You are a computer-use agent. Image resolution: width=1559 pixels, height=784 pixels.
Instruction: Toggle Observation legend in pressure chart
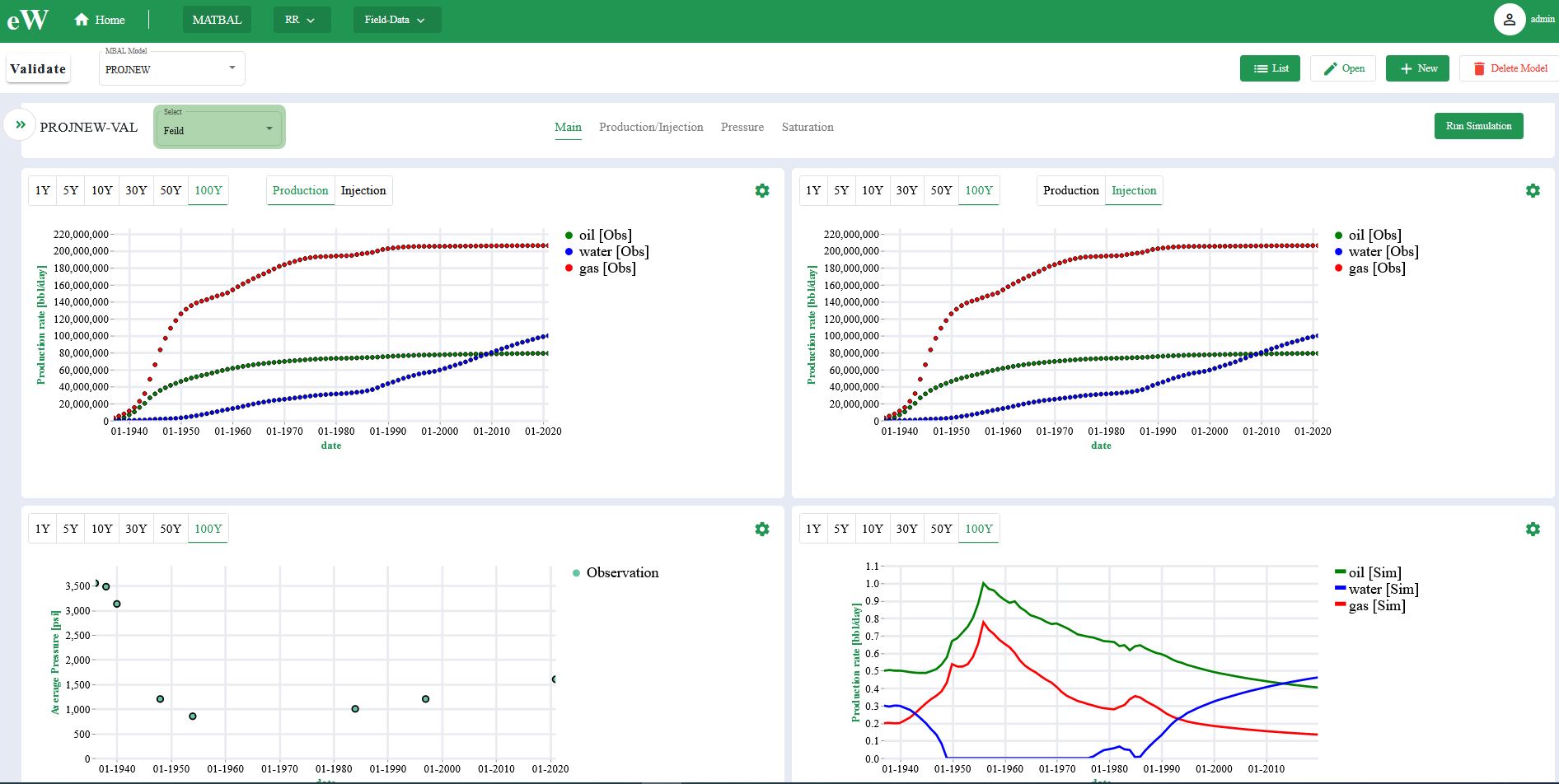(x=616, y=572)
